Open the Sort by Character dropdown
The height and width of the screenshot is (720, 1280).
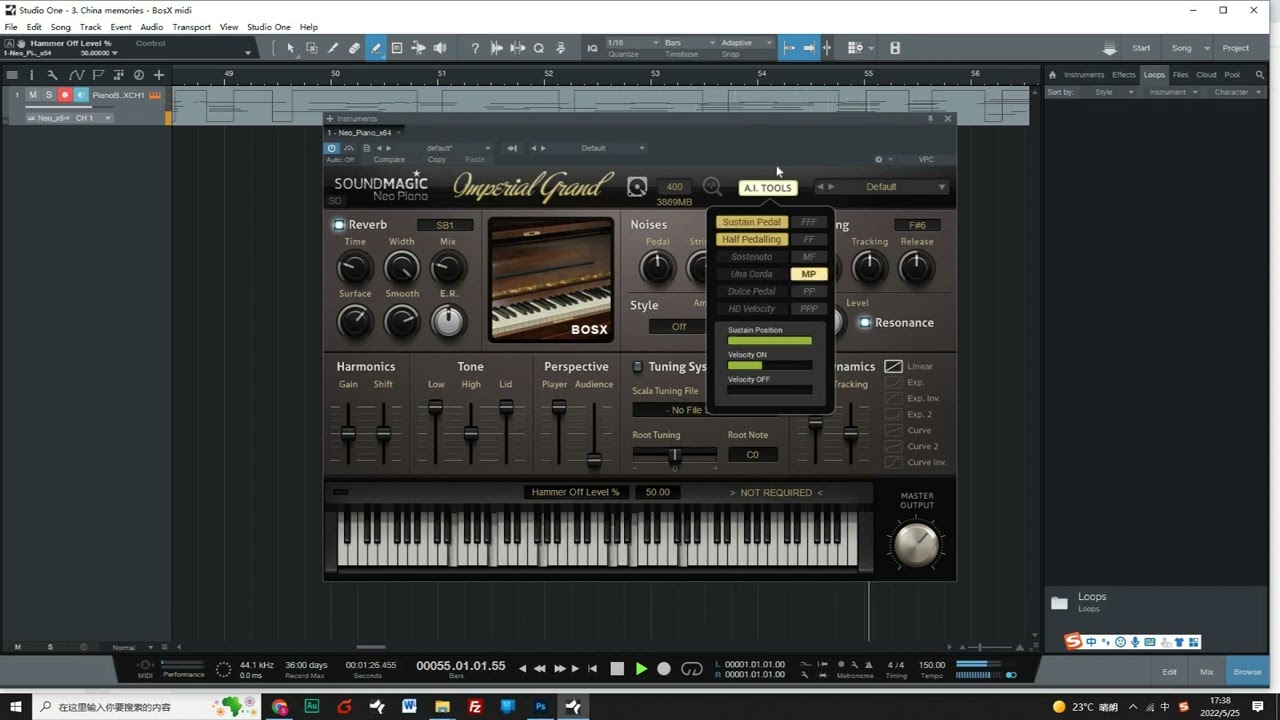[x=1237, y=92]
